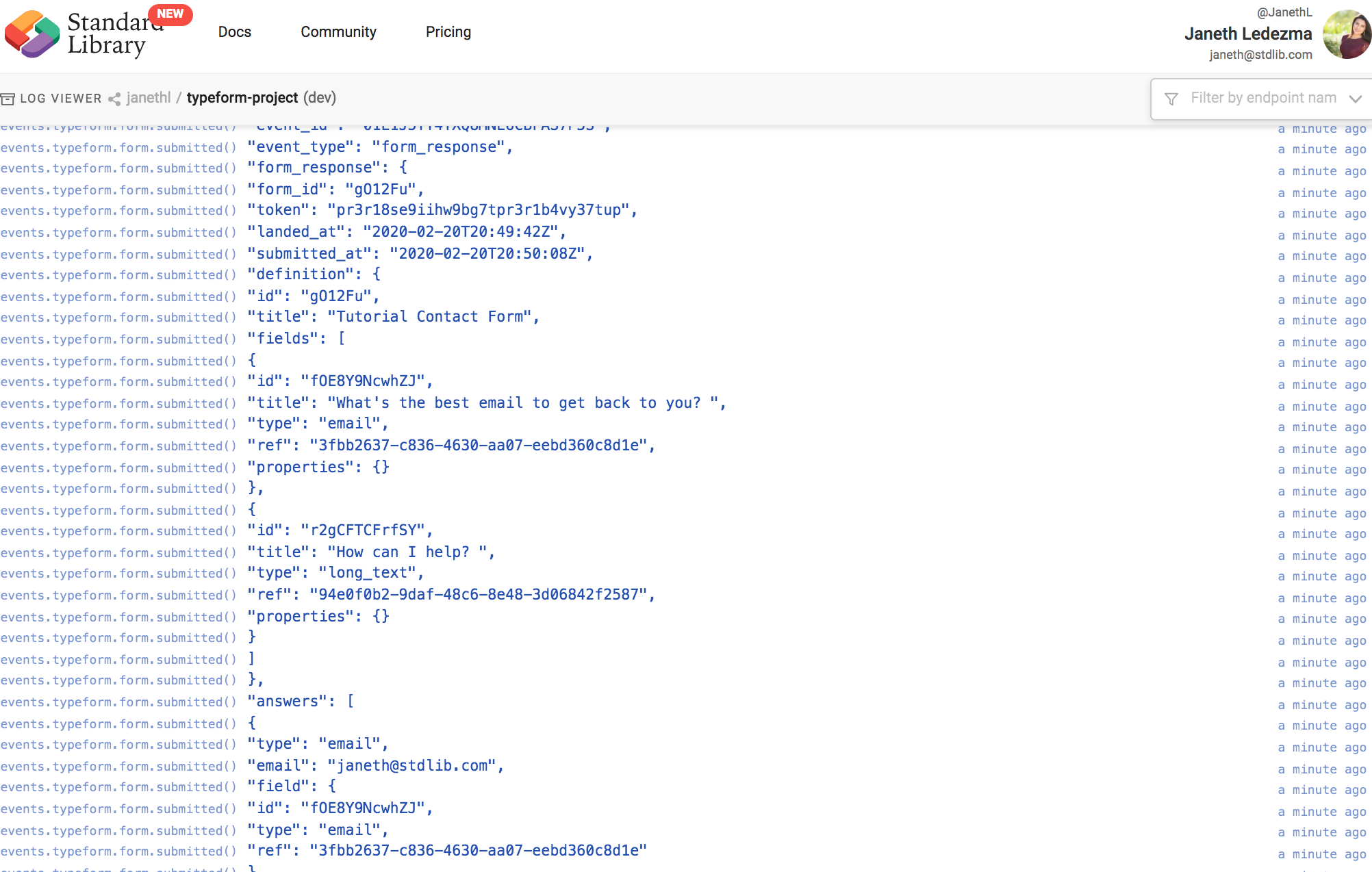The image size is (1372, 872).
Task: Click Janeth Ledezma's profile avatar
Action: (x=1347, y=34)
